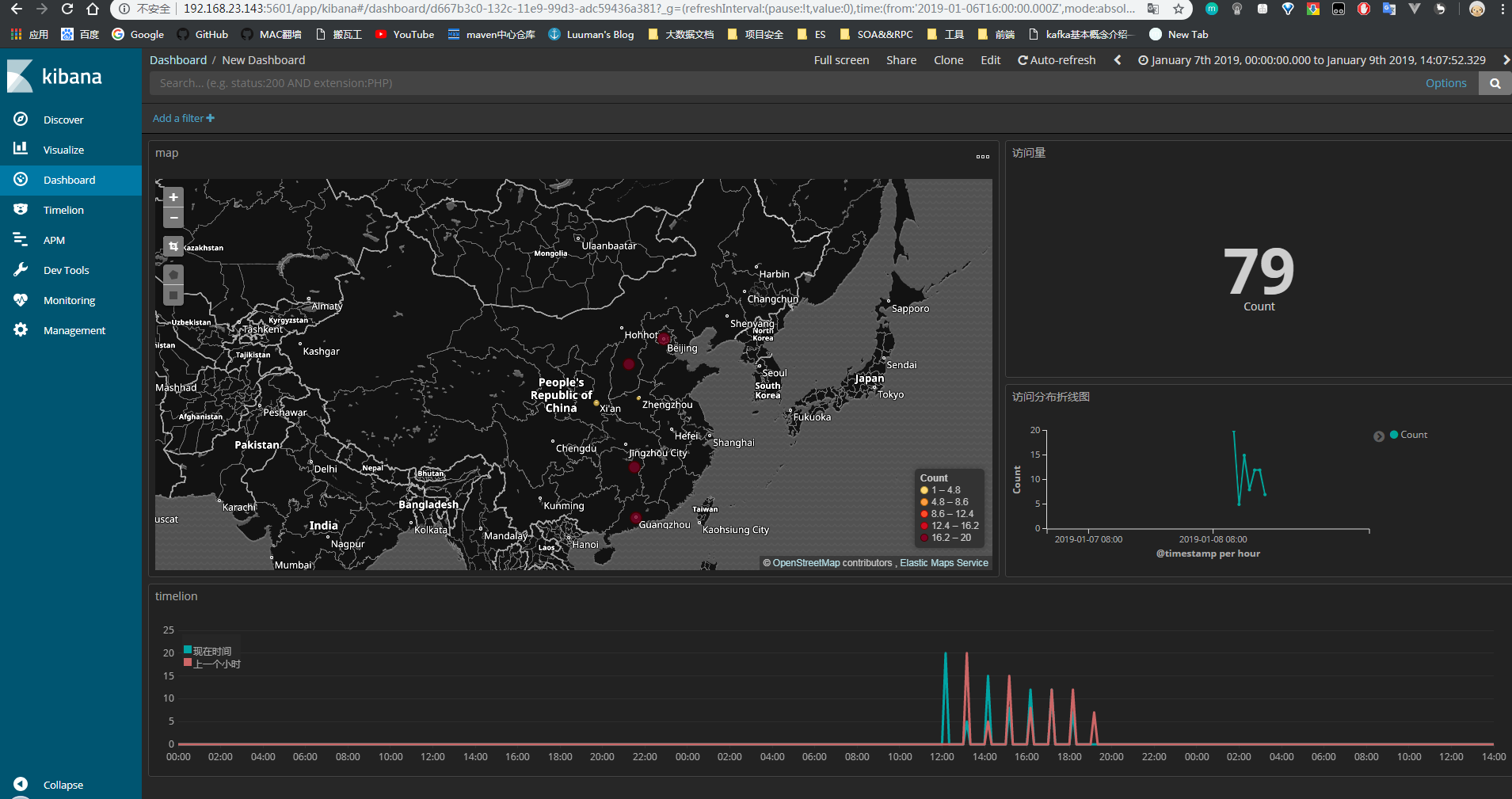The width and height of the screenshot is (1512, 799).
Task: Click the Google bookmark
Action: [138, 35]
